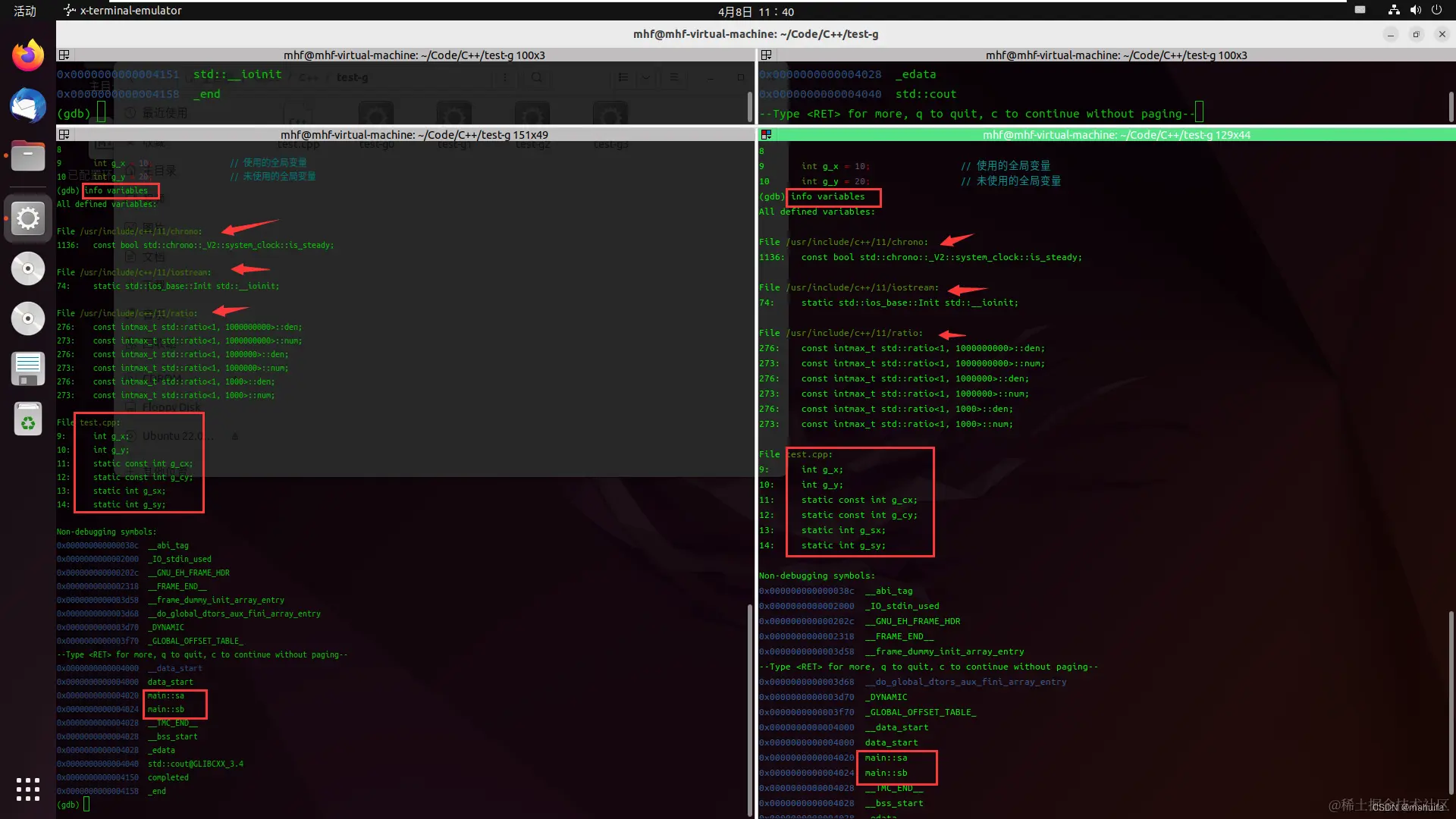The height and width of the screenshot is (819, 1456).
Task: Open the Files manager dock icon
Action: pos(28,156)
